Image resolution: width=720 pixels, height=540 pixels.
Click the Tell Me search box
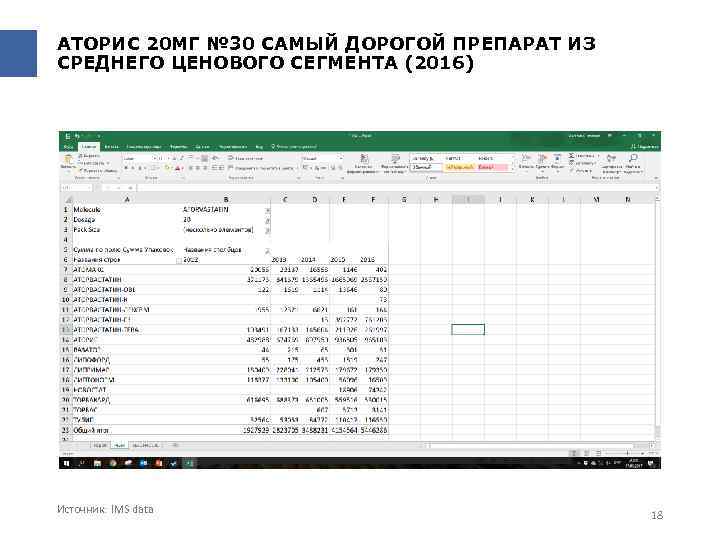point(294,147)
